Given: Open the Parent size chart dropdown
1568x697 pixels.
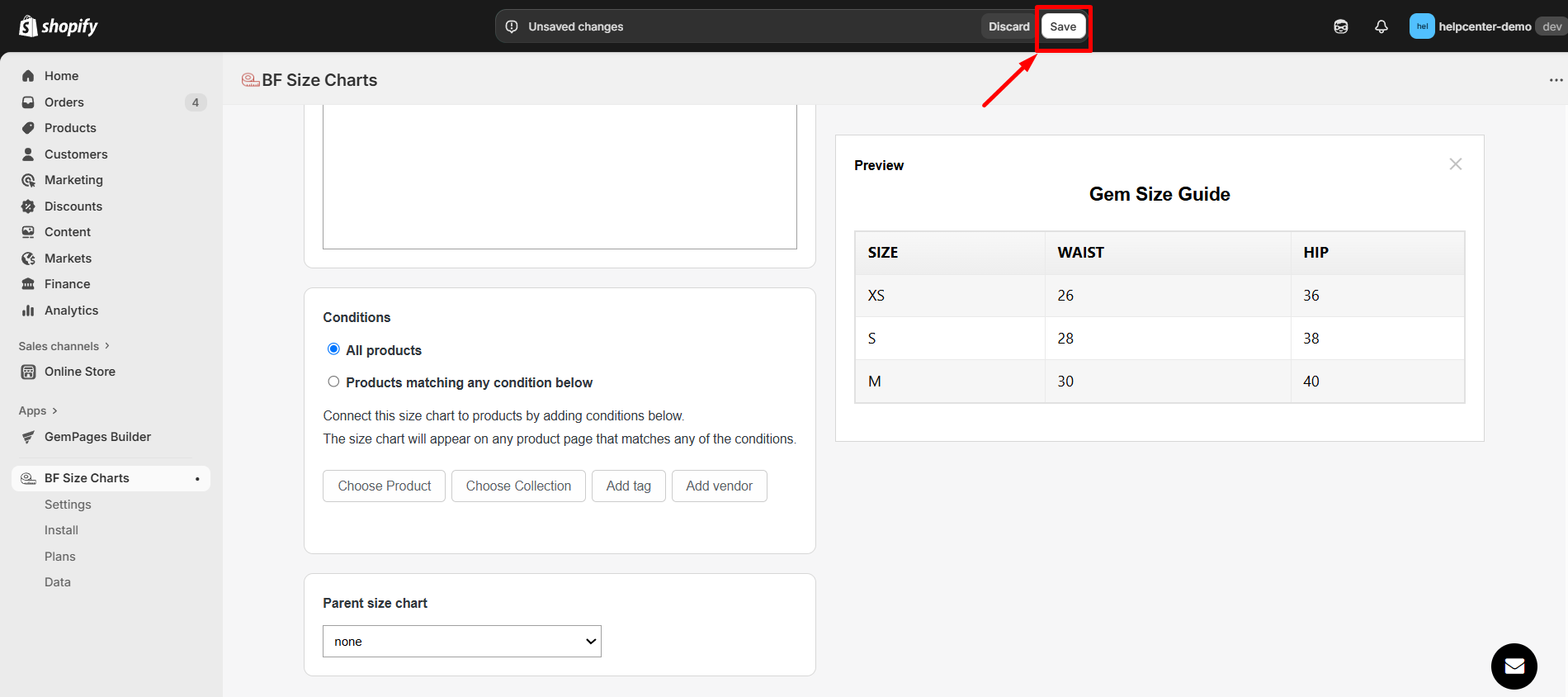Looking at the screenshot, I should [461, 642].
